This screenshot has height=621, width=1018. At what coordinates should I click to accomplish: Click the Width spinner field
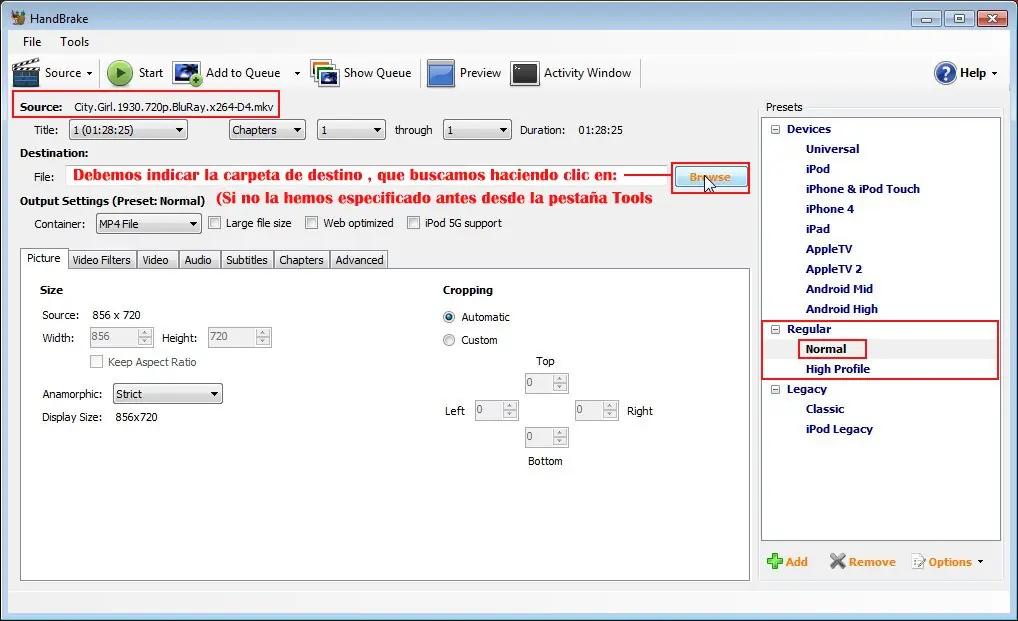point(121,337)
